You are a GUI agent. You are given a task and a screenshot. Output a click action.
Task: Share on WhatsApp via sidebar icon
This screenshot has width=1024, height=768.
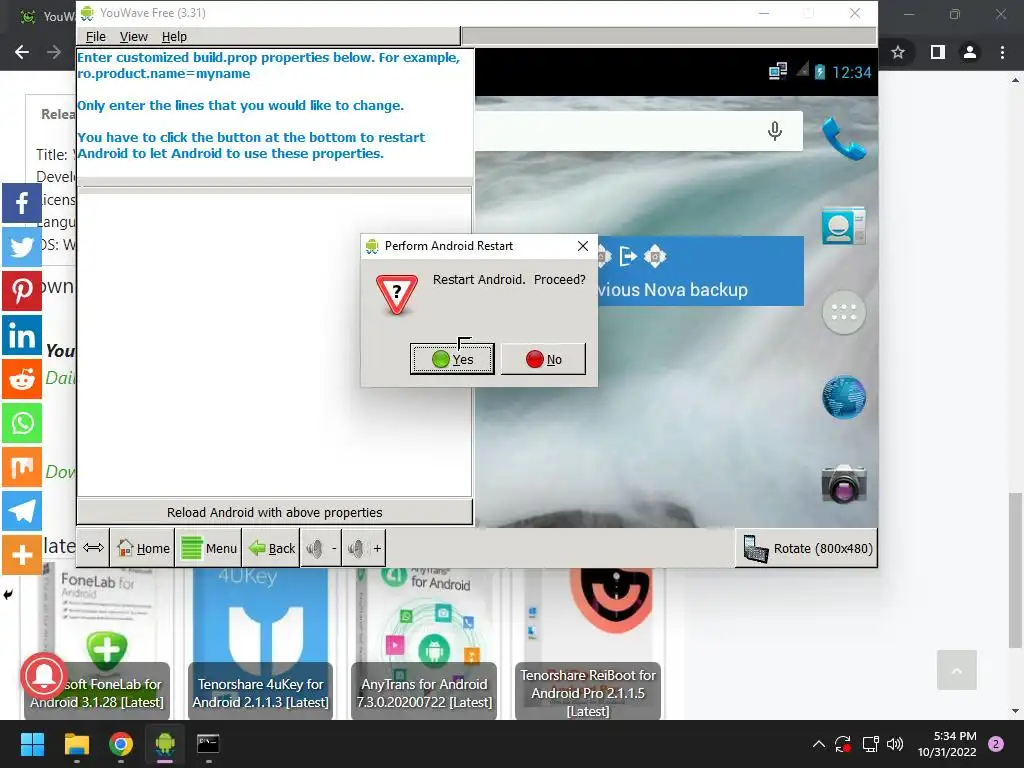click(22, 423)
